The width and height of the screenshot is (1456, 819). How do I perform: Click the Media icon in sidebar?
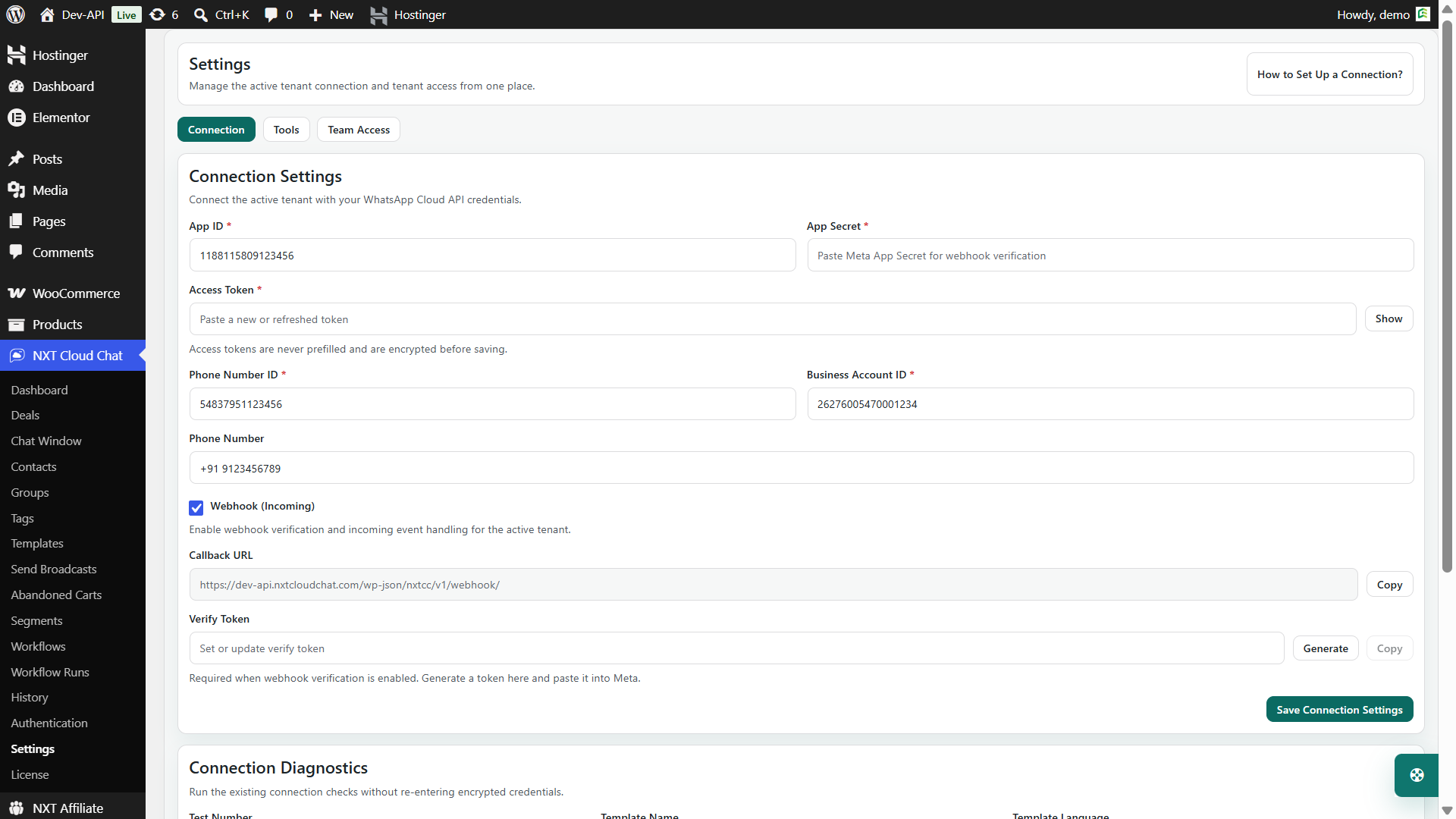[17, 190]
